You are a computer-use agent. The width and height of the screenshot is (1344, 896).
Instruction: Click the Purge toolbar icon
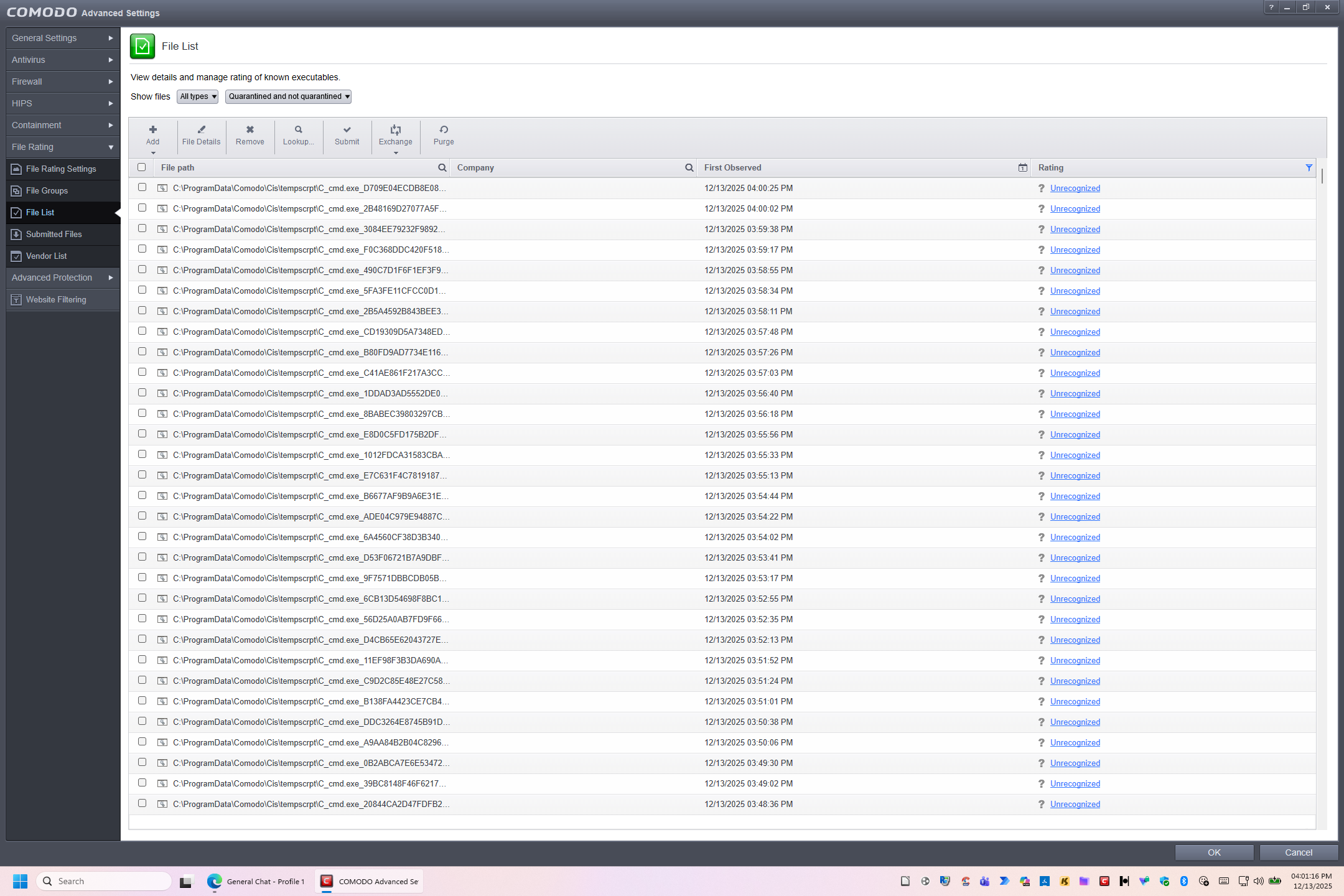click(444, 130)
